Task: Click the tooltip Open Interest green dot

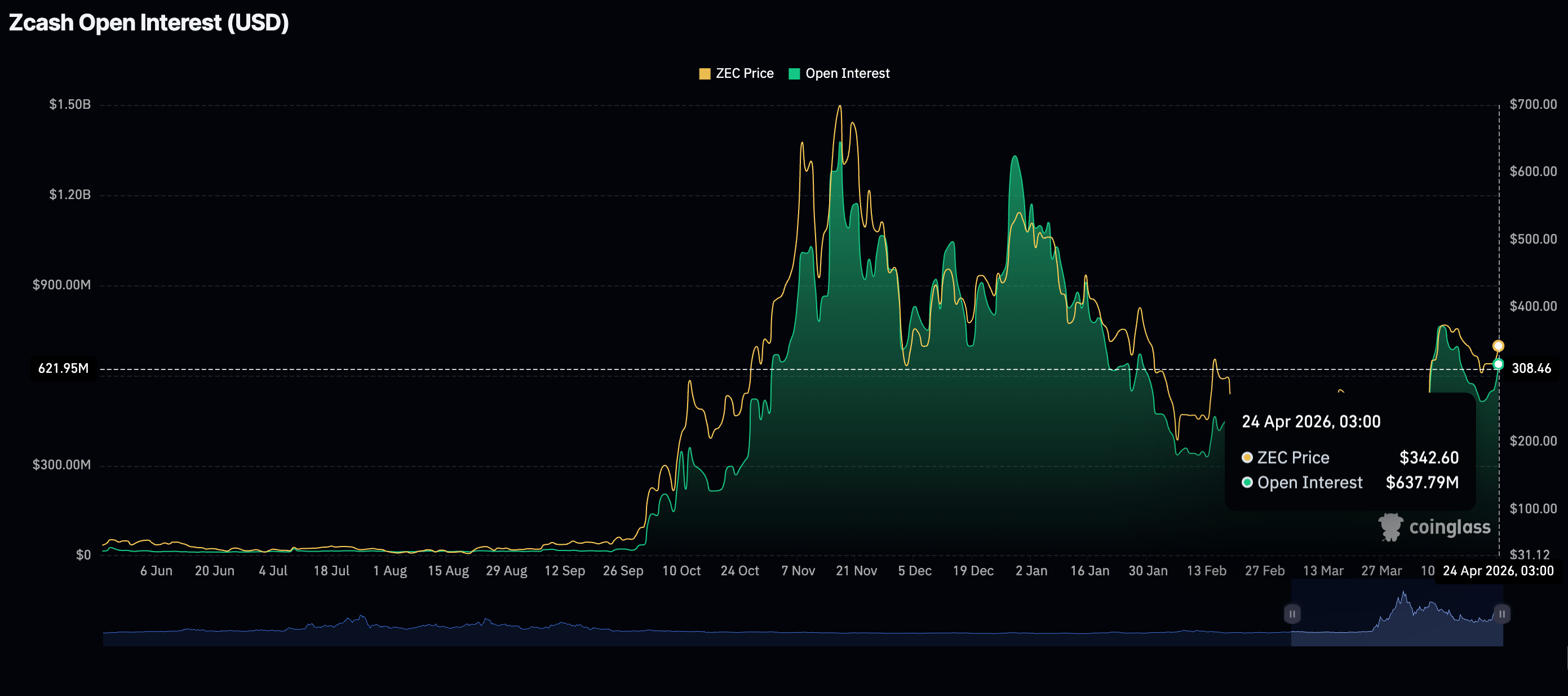Action: coord(1247,482)
